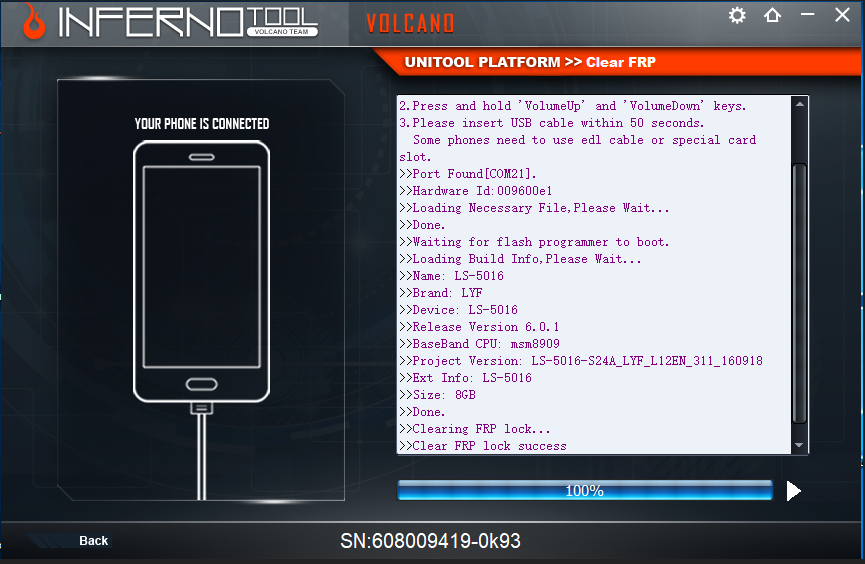Click the VOLCANO label in header
865x564 pixels.
(x=410, y=23)
